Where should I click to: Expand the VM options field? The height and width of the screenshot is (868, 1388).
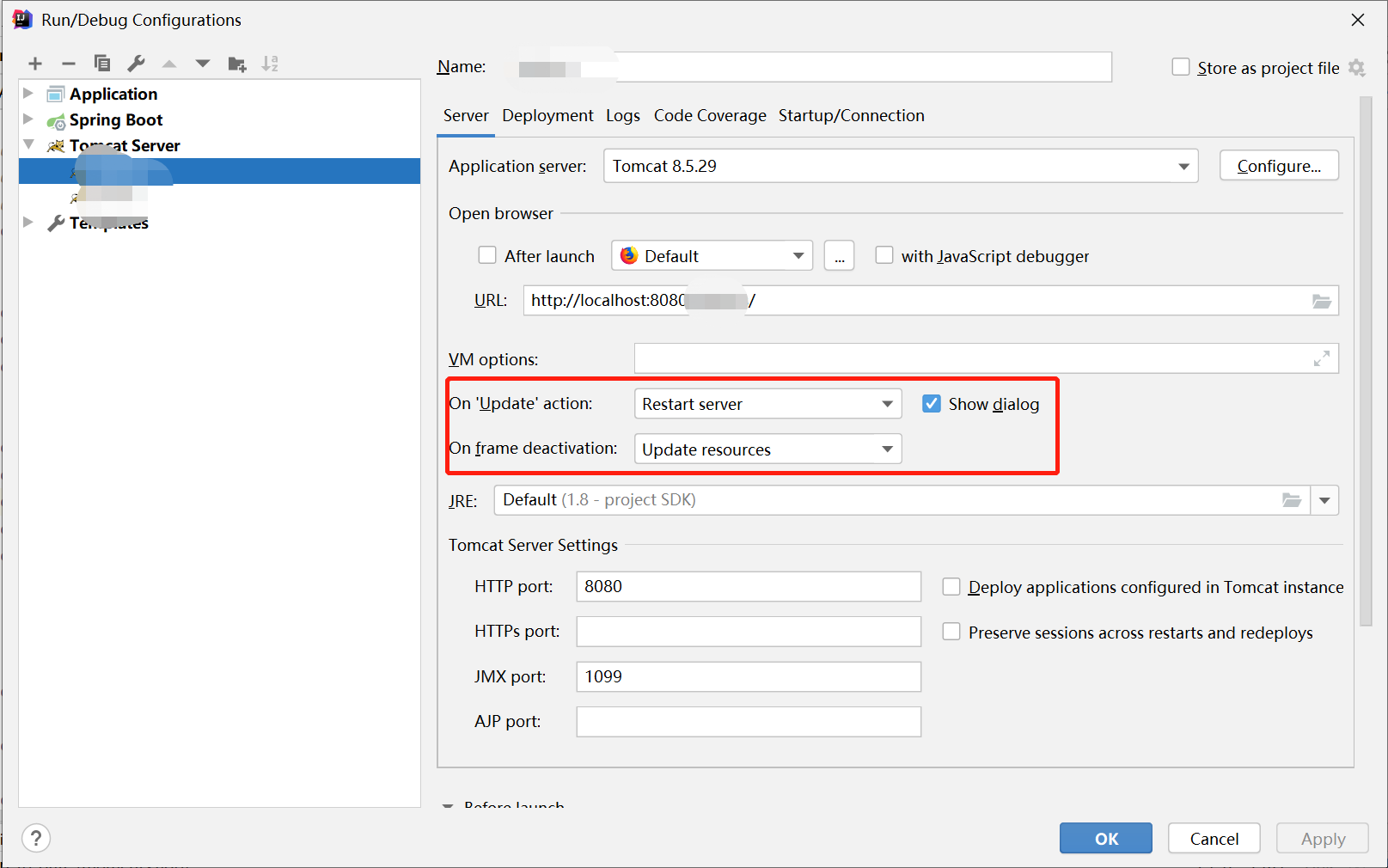[x=1322, y=358]
